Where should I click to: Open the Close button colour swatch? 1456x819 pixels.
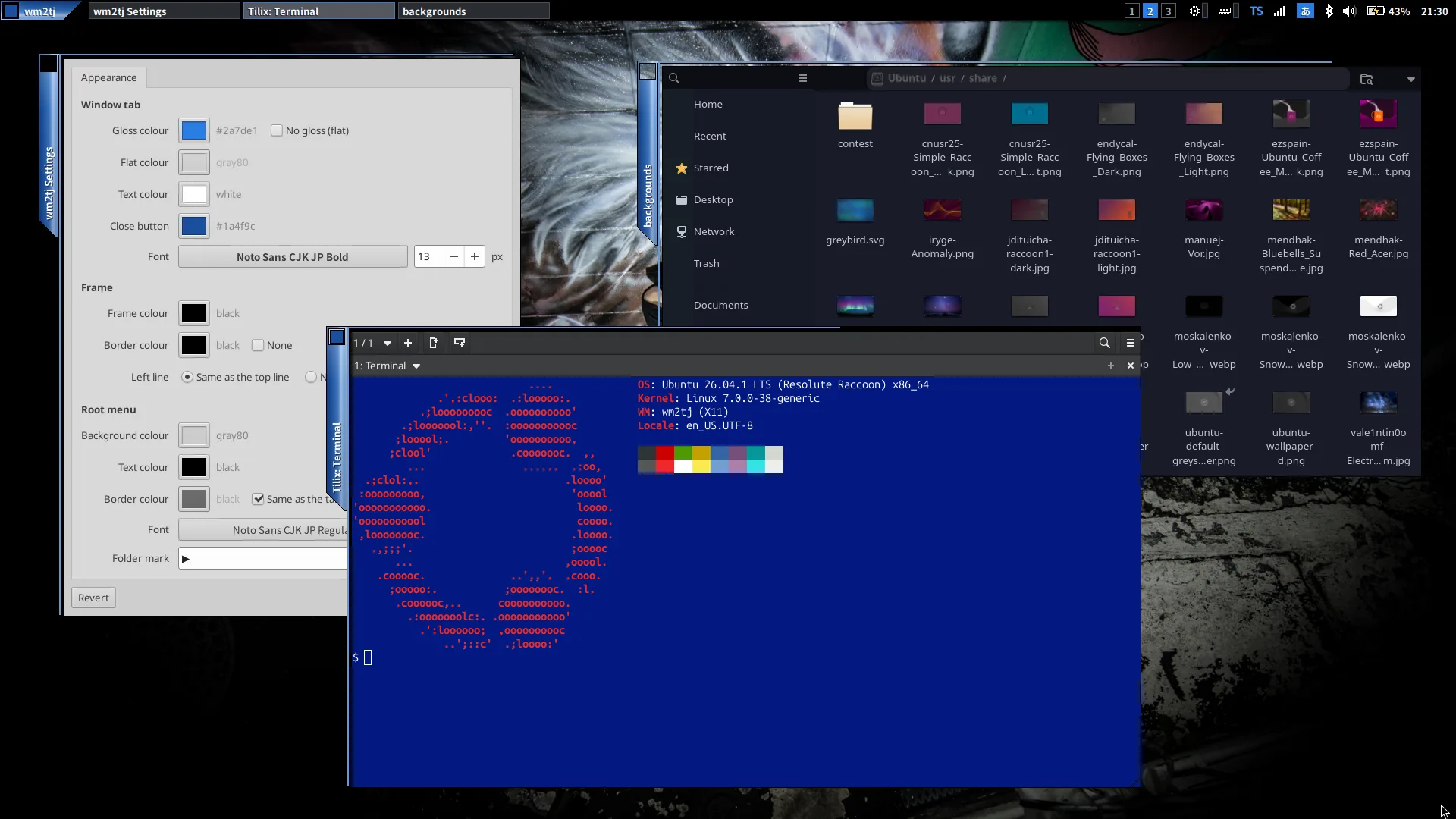[x=194, y=226]
